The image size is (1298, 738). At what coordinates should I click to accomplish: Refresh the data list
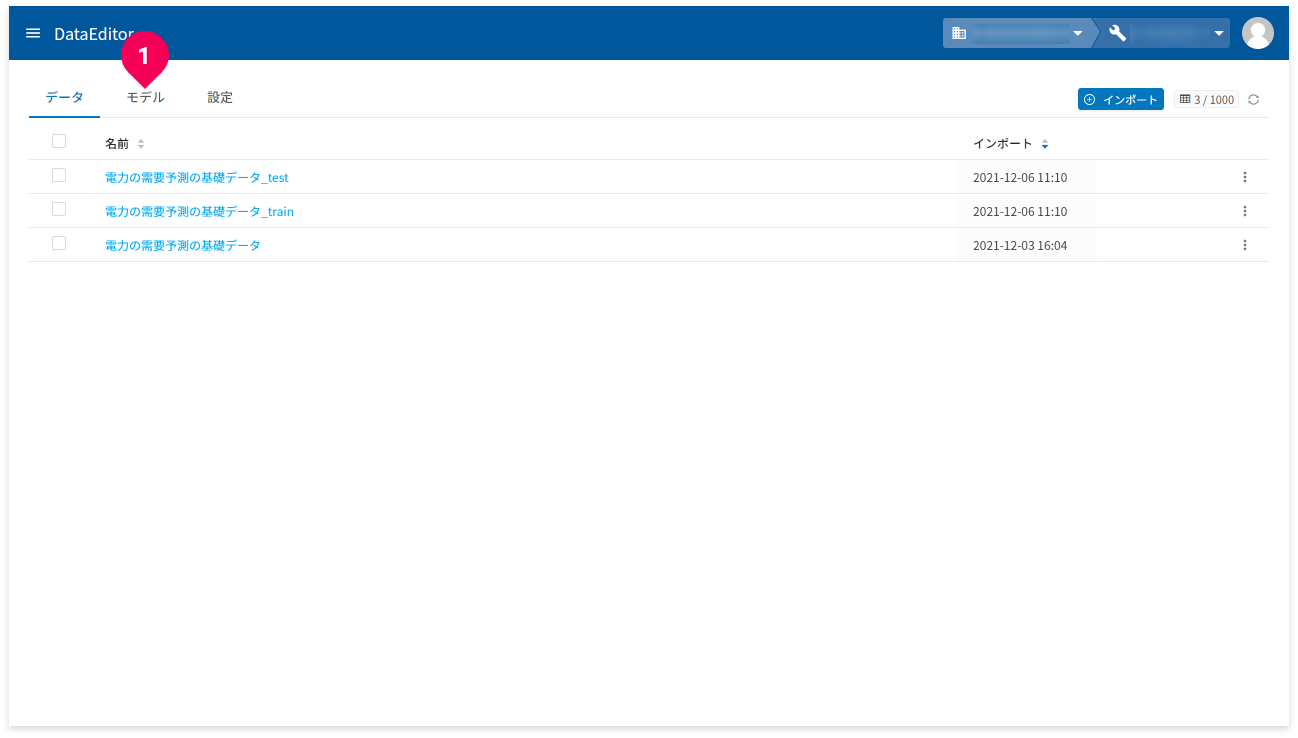point(1253,100)
